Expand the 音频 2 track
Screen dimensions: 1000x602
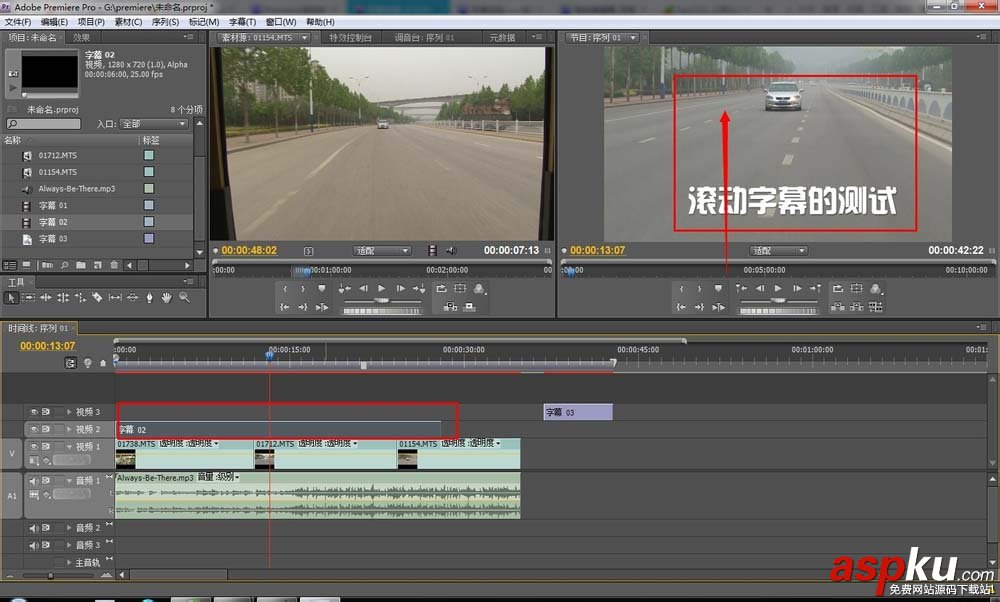tap(69, 528)
